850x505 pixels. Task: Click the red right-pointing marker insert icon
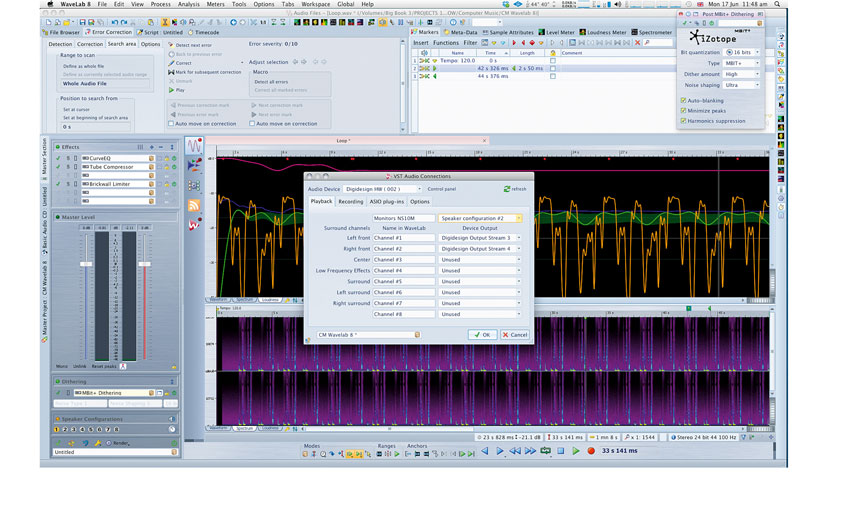coord(514,43)
